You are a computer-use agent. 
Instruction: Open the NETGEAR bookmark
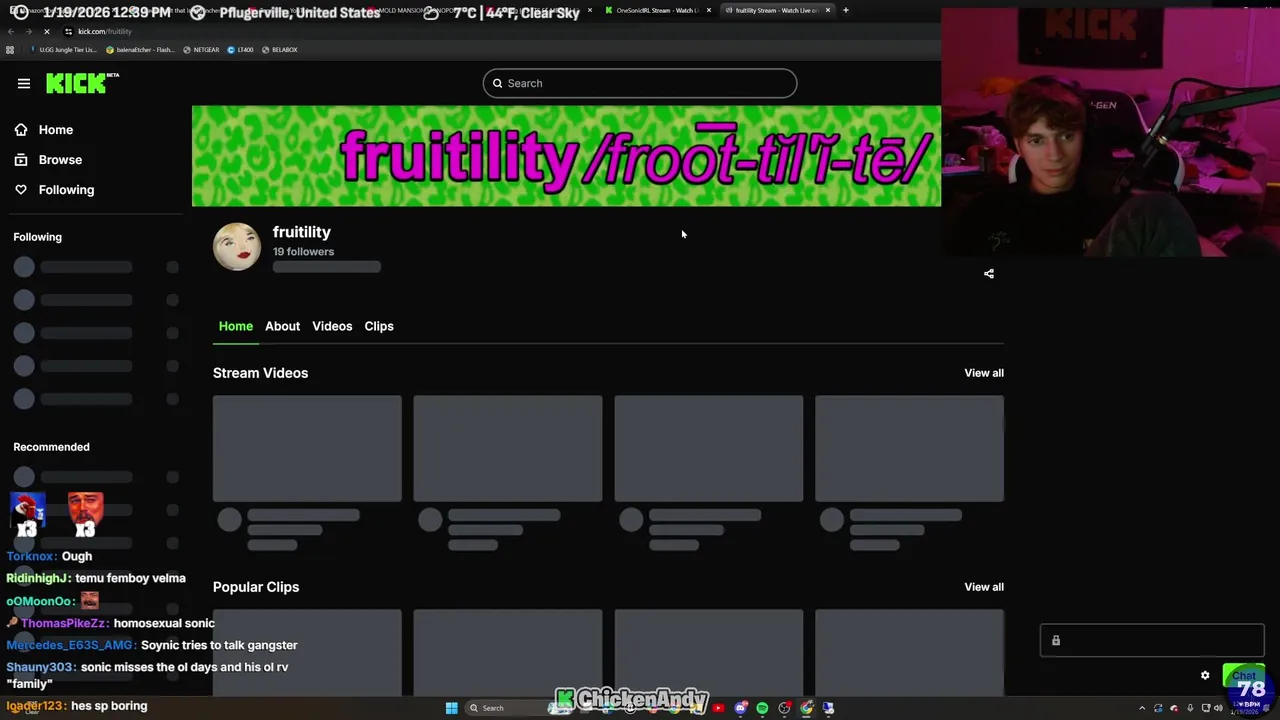(x=201, y=49)
